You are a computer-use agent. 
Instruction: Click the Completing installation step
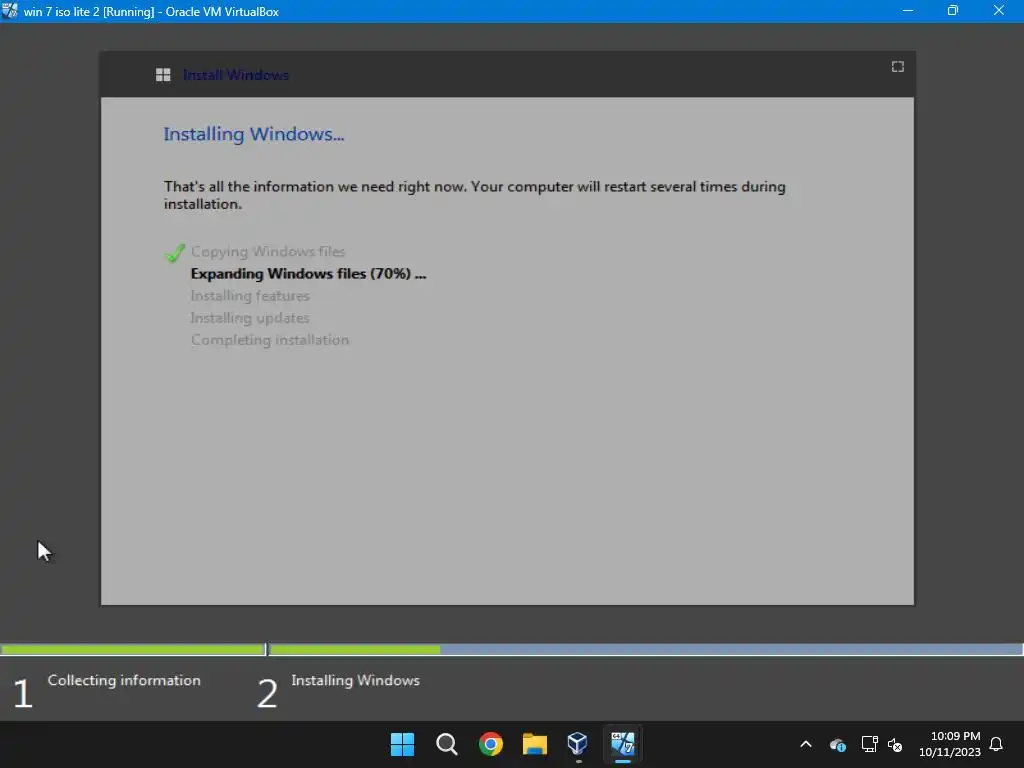(x=270, y=340)
